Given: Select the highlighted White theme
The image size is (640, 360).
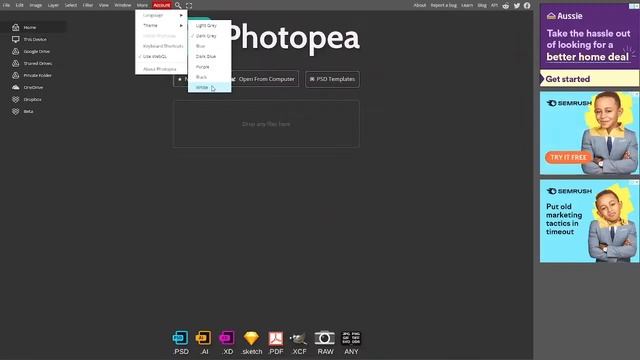Looking at the screenshot, I should [x=209, y=87].
